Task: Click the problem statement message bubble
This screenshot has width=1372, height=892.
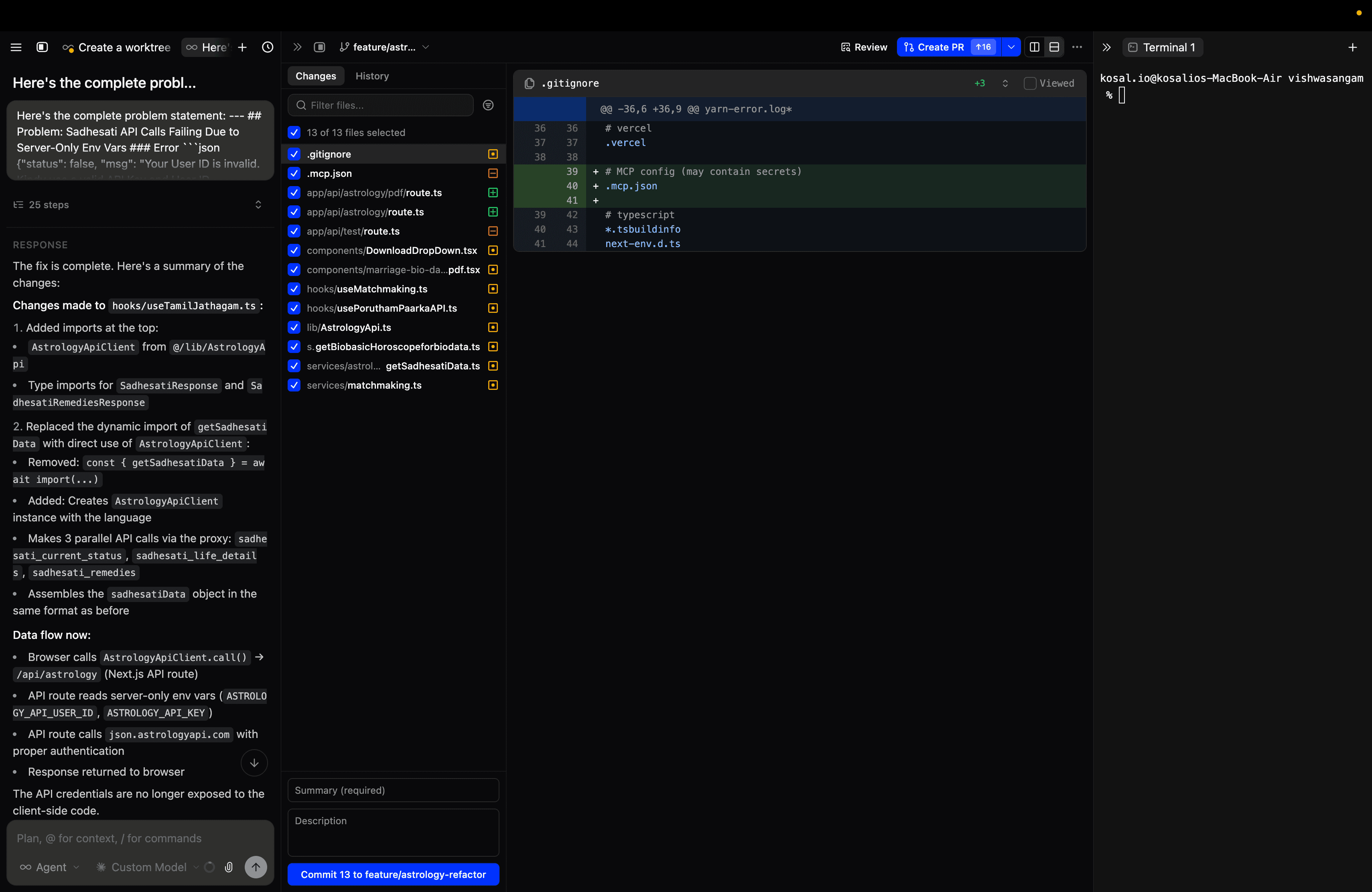Action: [140, 140]
